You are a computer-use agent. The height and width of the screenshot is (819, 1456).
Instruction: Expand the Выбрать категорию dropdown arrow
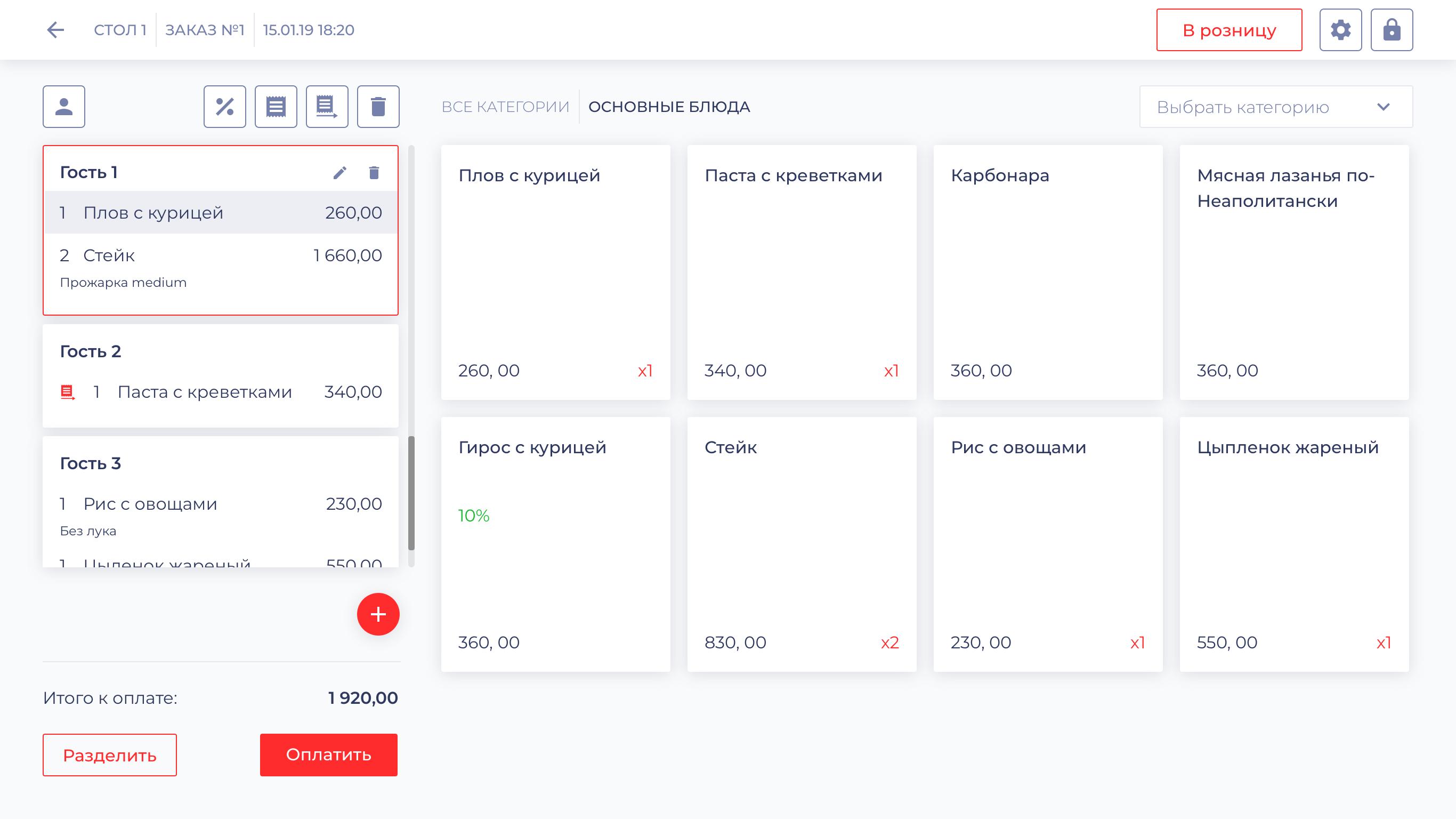tap(1383, 107)
